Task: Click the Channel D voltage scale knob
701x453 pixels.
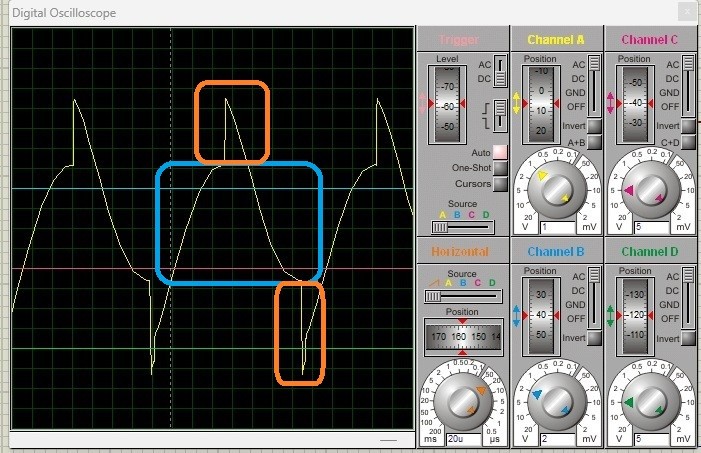Action: [650, 402]
